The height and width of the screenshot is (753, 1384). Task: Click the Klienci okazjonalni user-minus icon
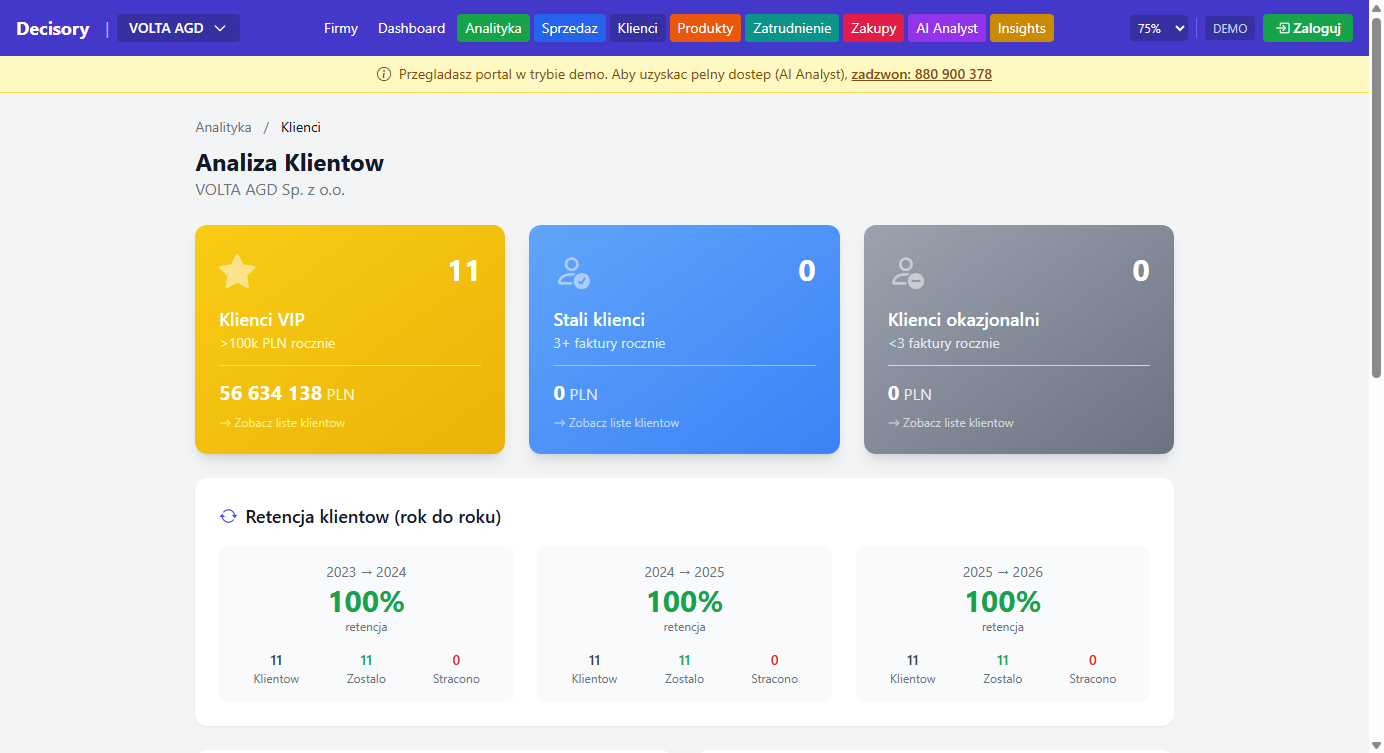click(x=906, y=272)
